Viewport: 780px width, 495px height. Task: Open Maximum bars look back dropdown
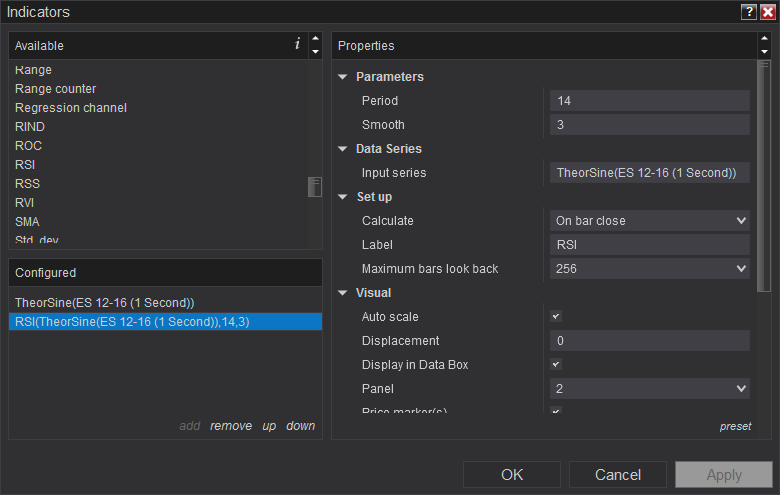pyautogui.click(x=649, y=268)
